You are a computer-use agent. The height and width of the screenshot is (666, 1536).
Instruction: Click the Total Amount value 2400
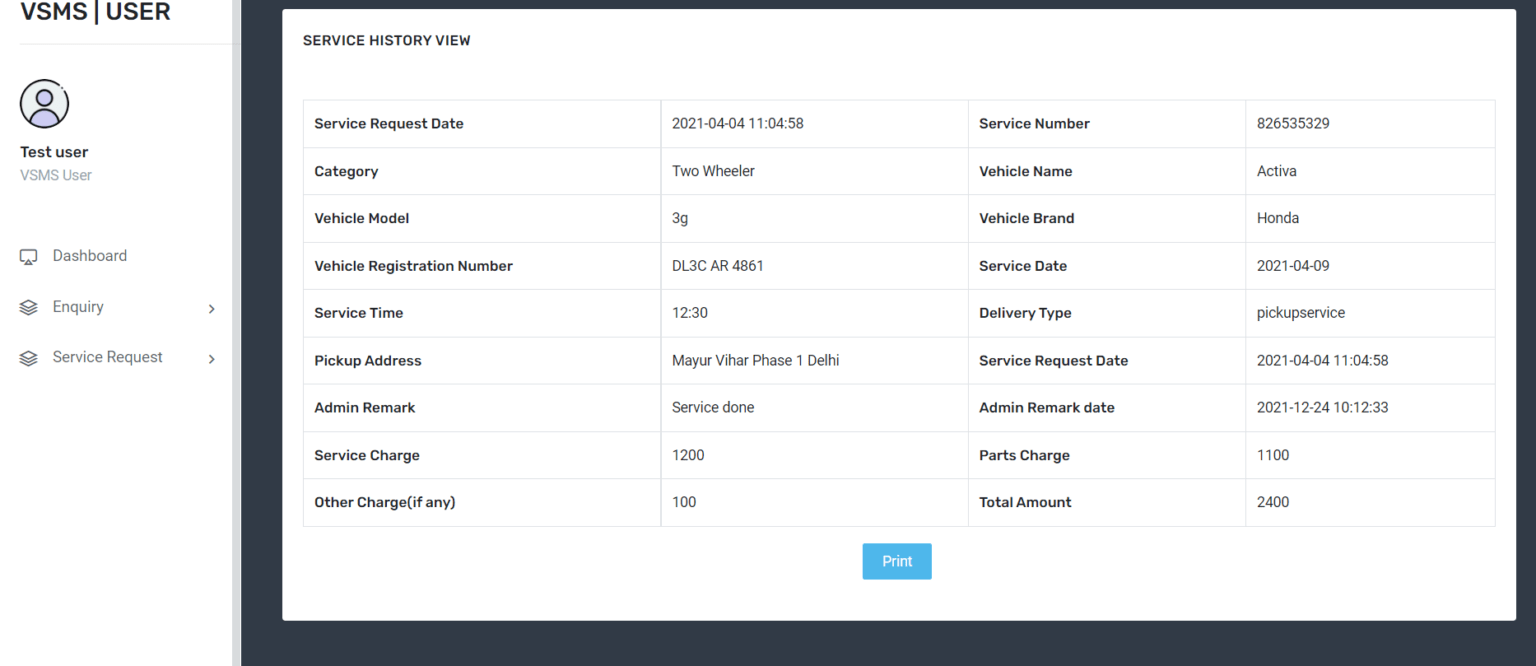point(1272,502)
